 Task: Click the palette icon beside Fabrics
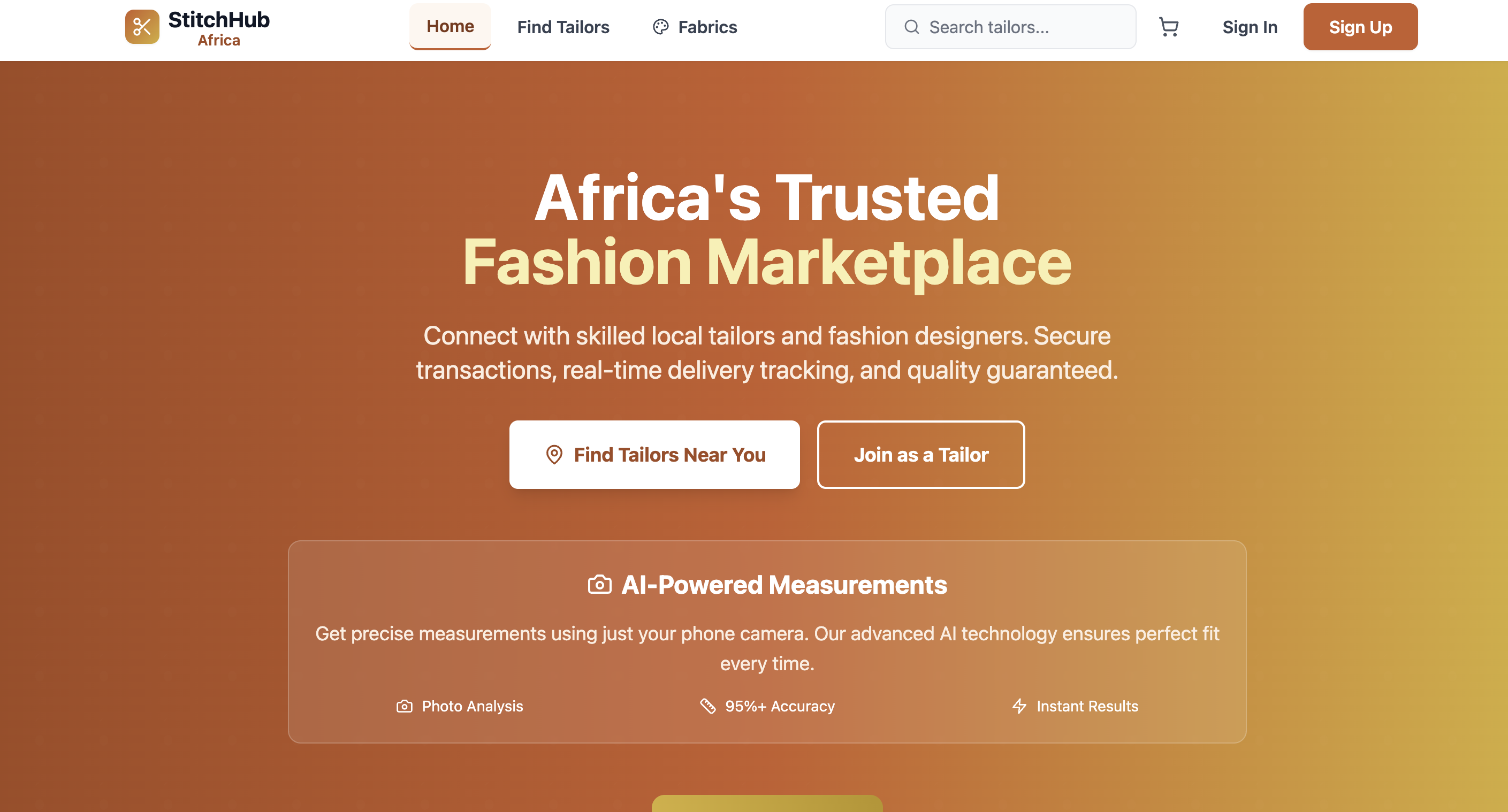[660, 27]
